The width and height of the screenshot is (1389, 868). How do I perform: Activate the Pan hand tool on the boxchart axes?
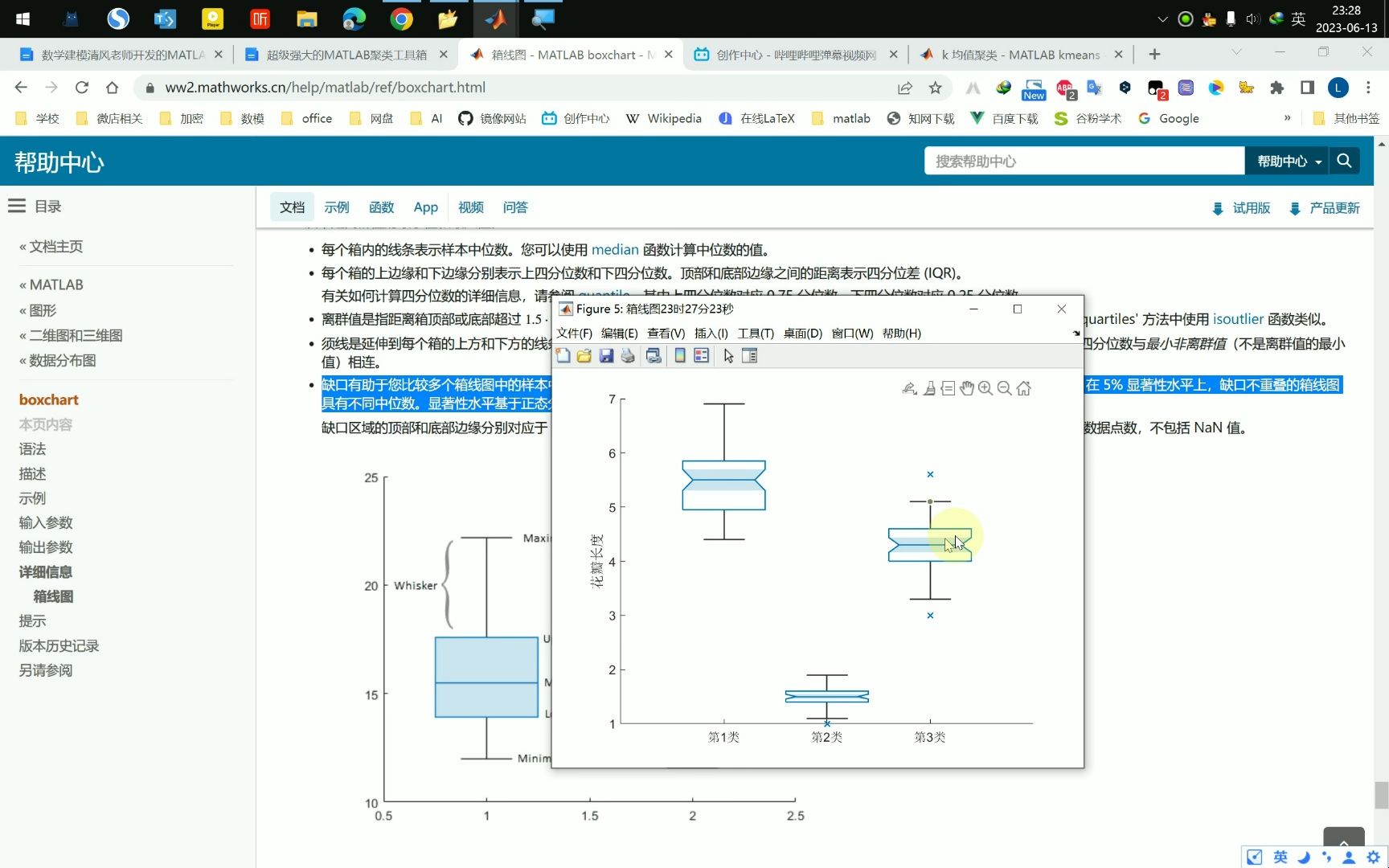pyautogui.click(x=967, y=388)
